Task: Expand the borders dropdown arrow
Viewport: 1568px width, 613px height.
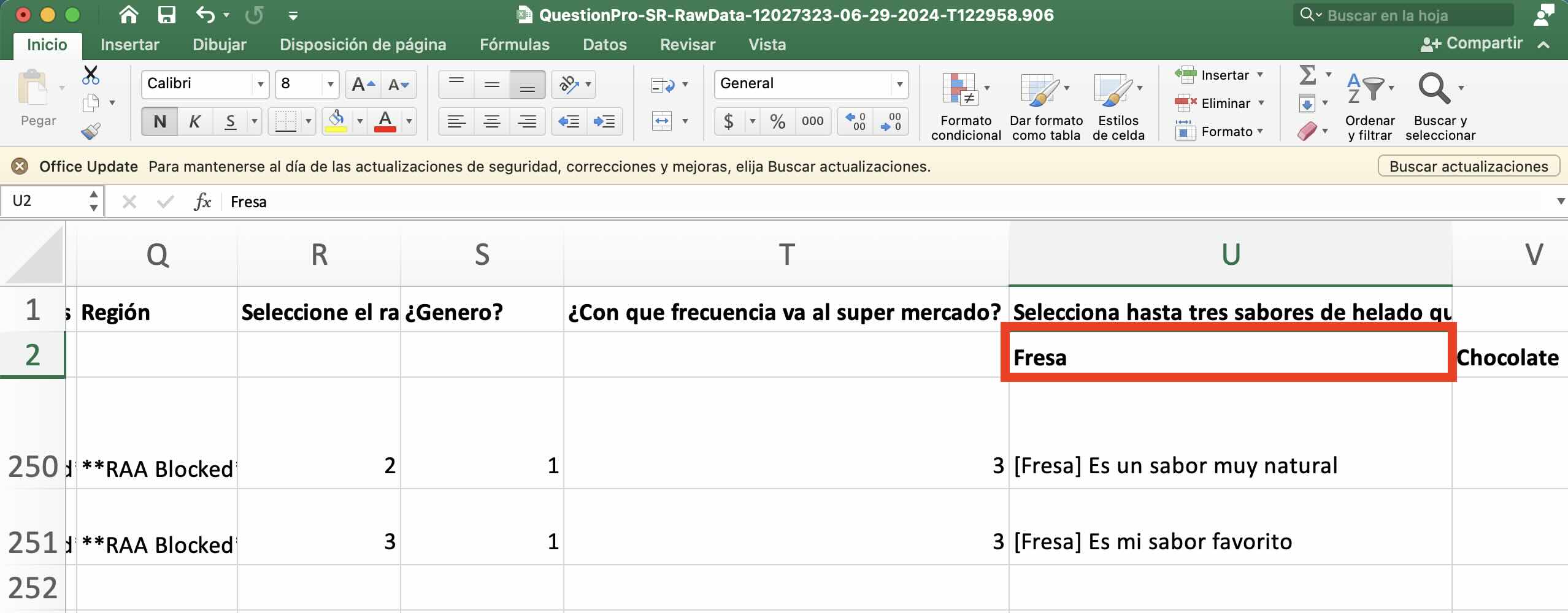Action: [x=308, y=121]
